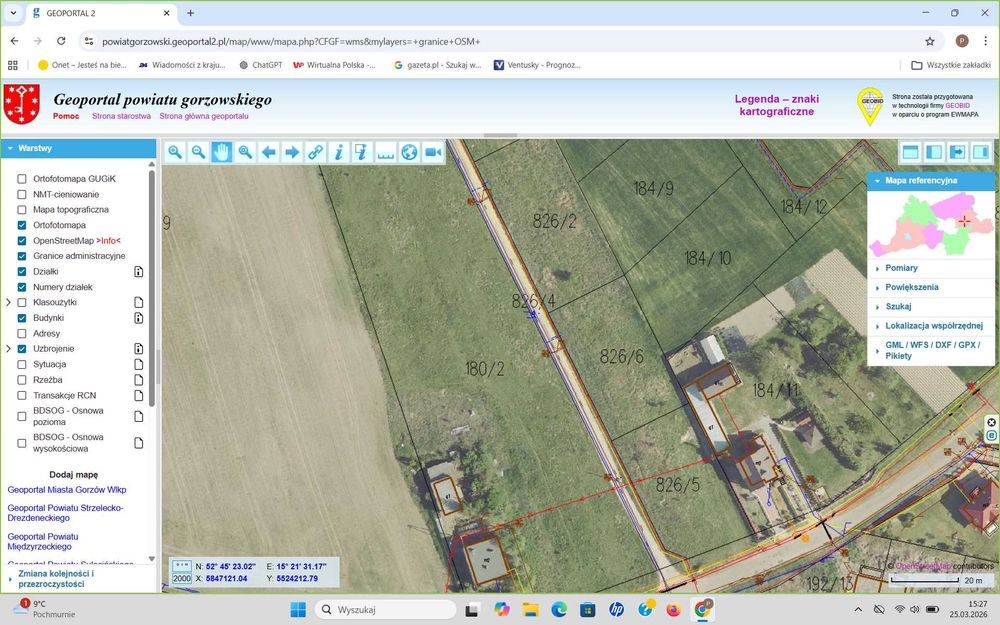Uncheck the Numery działek layer

tap(22, 287)
